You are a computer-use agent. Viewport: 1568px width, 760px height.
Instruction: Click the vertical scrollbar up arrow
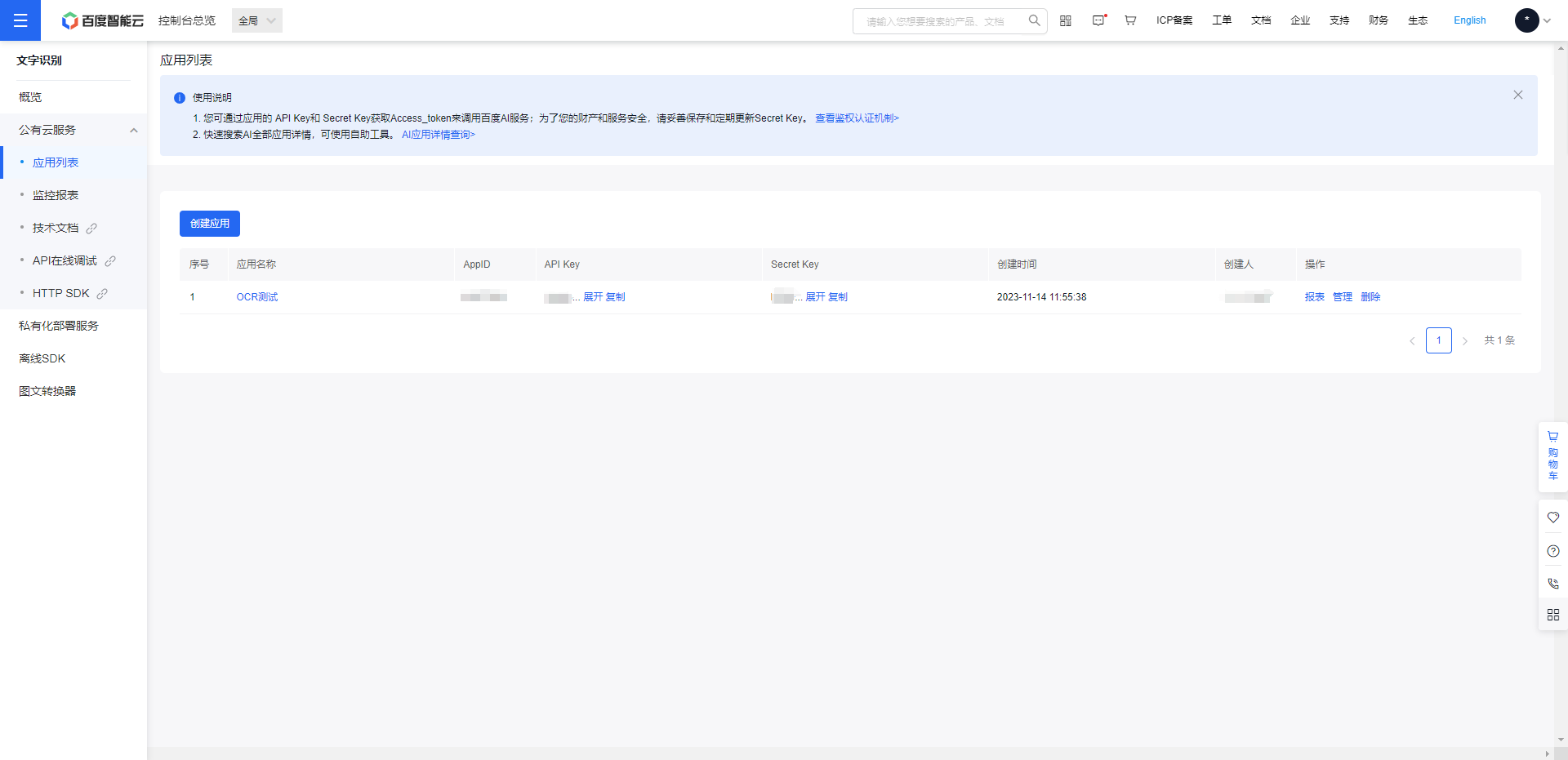point(1561,48)
